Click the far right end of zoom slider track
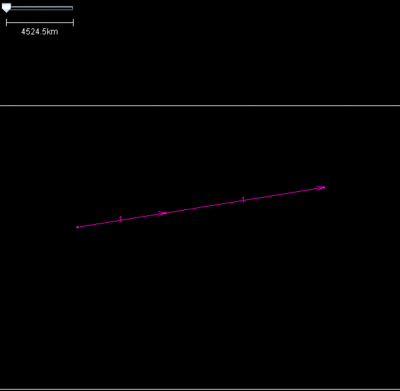 (x=72, y=8)
